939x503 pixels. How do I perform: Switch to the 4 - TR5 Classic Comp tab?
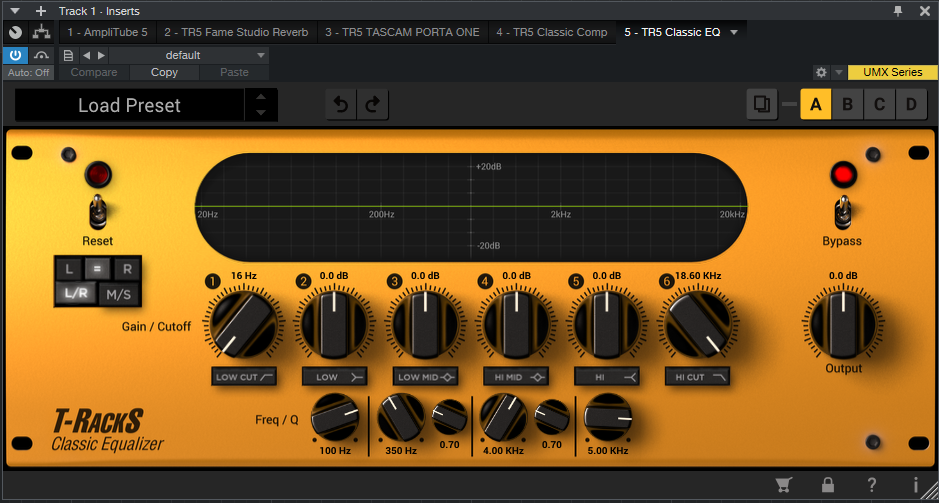(552, 32)
